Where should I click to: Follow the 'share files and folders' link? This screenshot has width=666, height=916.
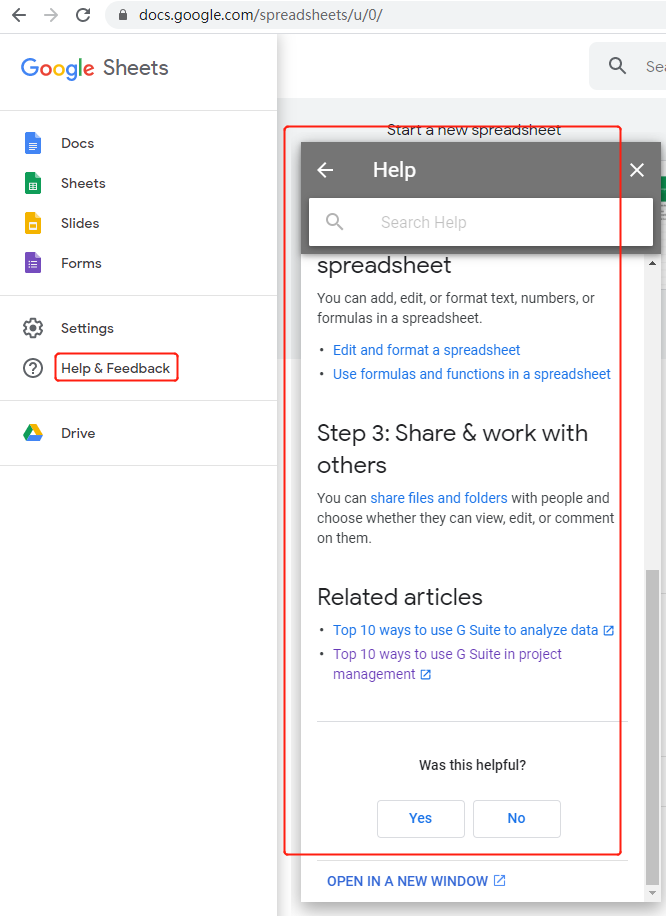(439, 498)
